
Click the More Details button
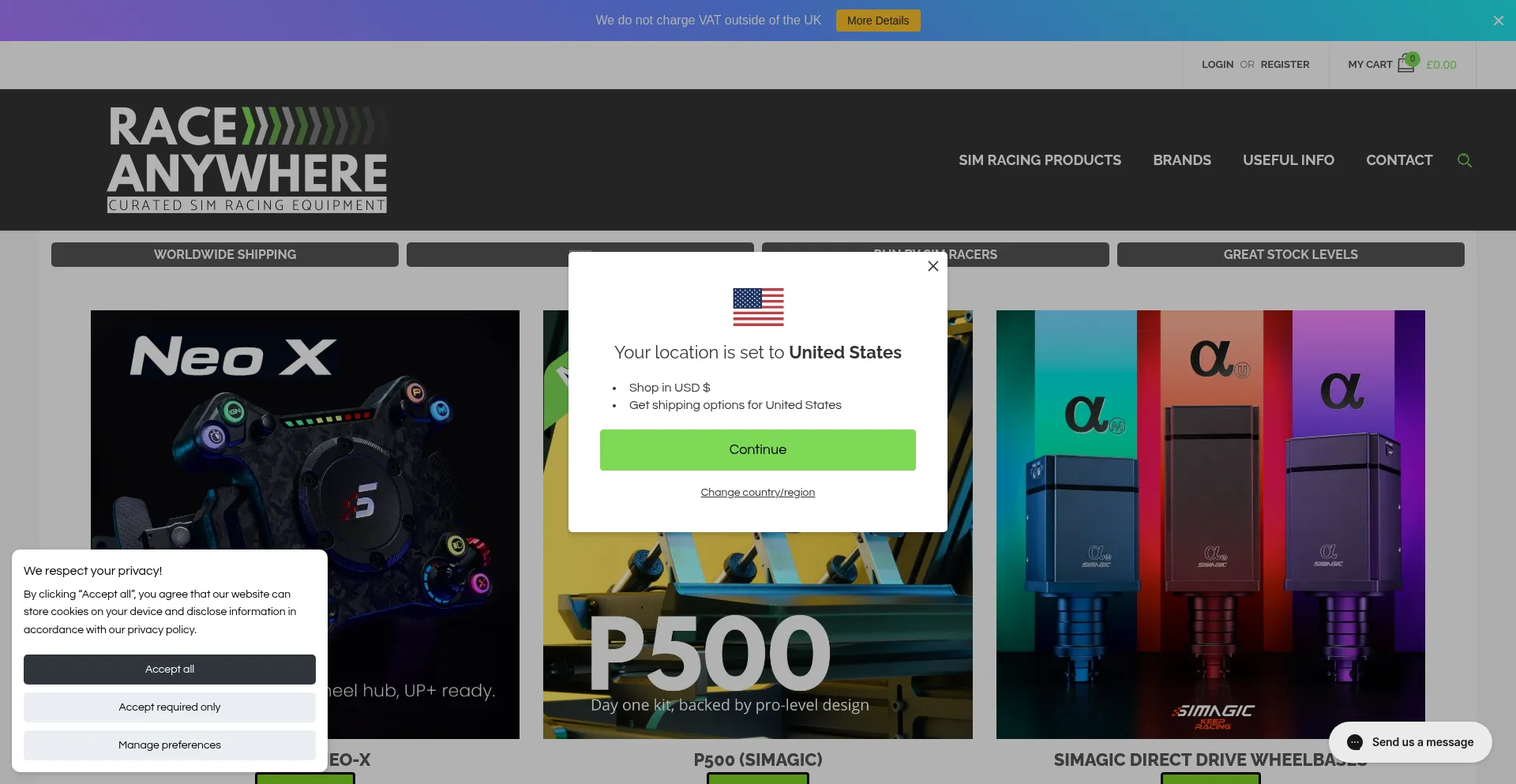(x=878, y=21)
